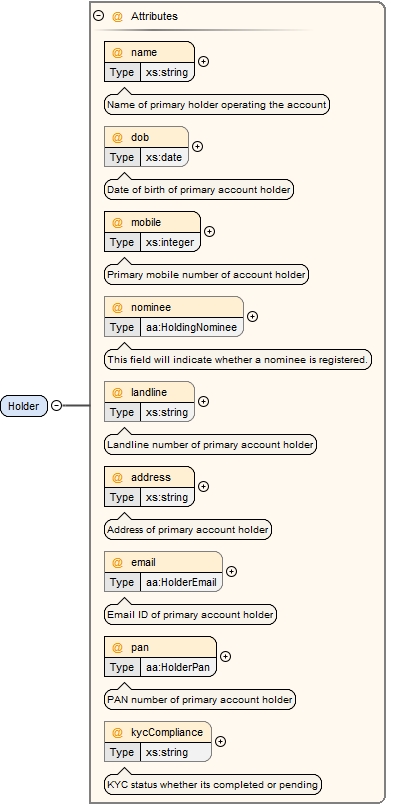403x805 pixels.
Task: Expand the address attribute plus icon
Action: coord(203,487)
